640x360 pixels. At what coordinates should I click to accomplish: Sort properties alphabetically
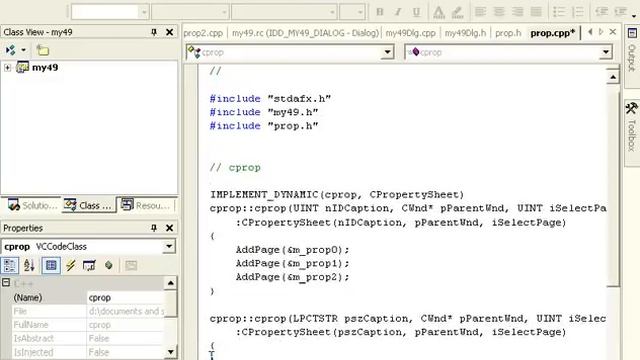tap(29, 266)
